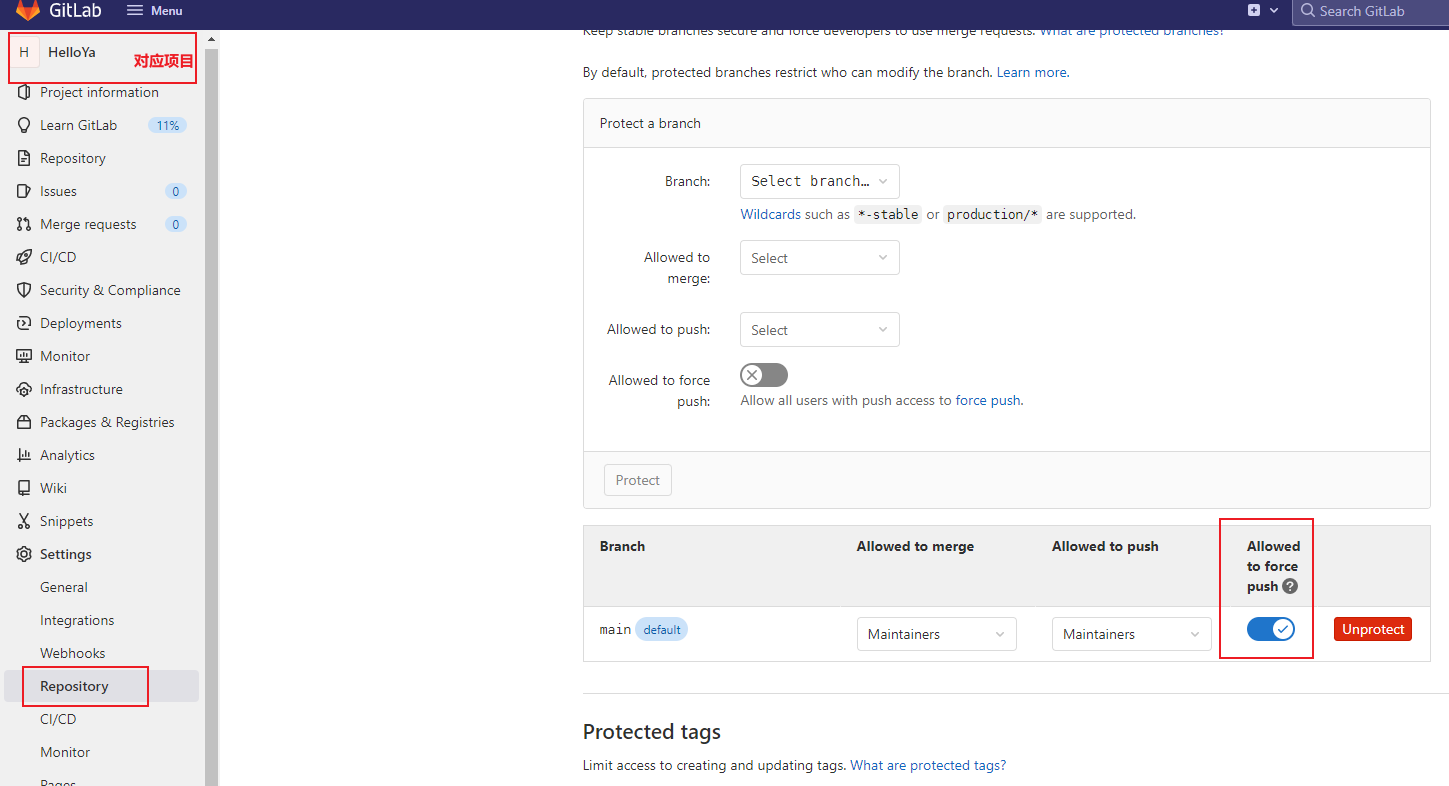Follow the Learn more link
Image resolution: width=1449 pixels, height=786 pixels.
coord(1031,72)
